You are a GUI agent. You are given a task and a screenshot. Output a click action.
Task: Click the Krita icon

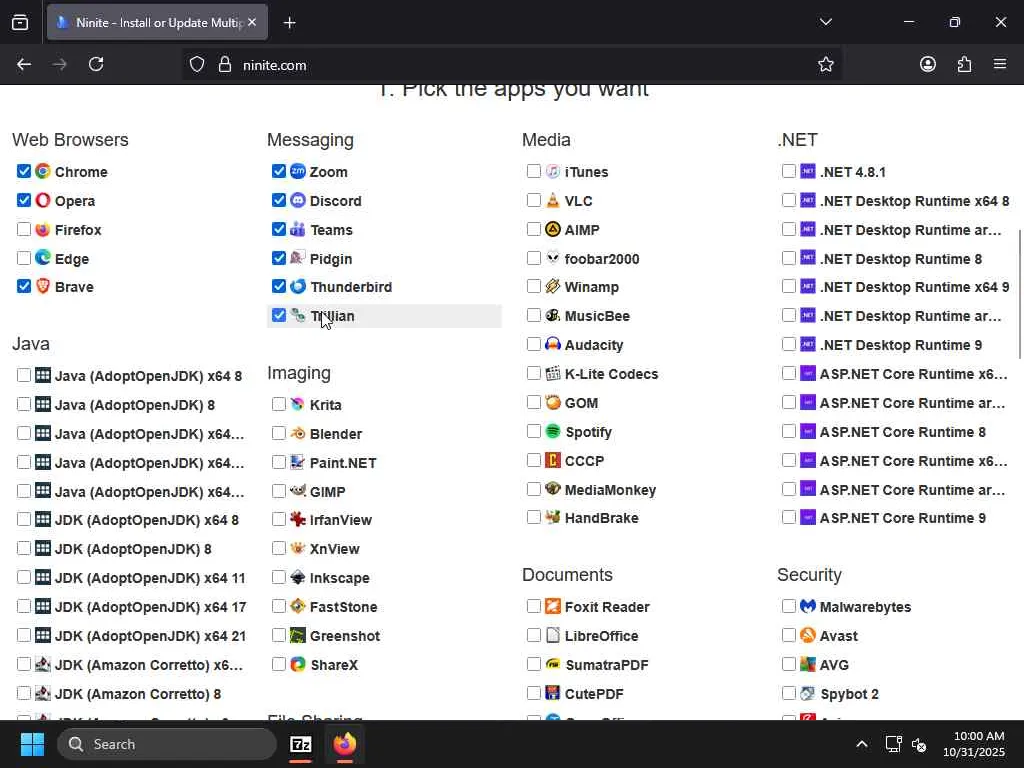pyautogui.click(x=298, y=404)
